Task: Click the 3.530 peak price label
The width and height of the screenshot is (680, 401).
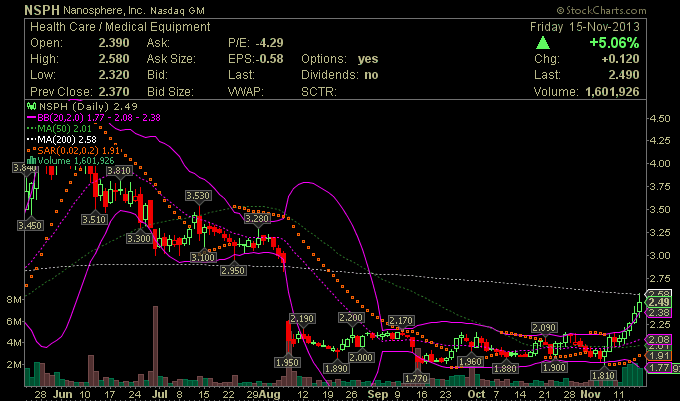Action: 198,196
